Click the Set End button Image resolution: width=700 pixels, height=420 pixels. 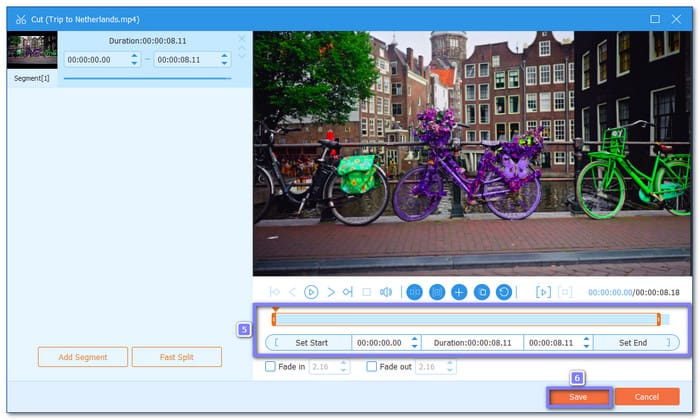(x=634, y=342)
